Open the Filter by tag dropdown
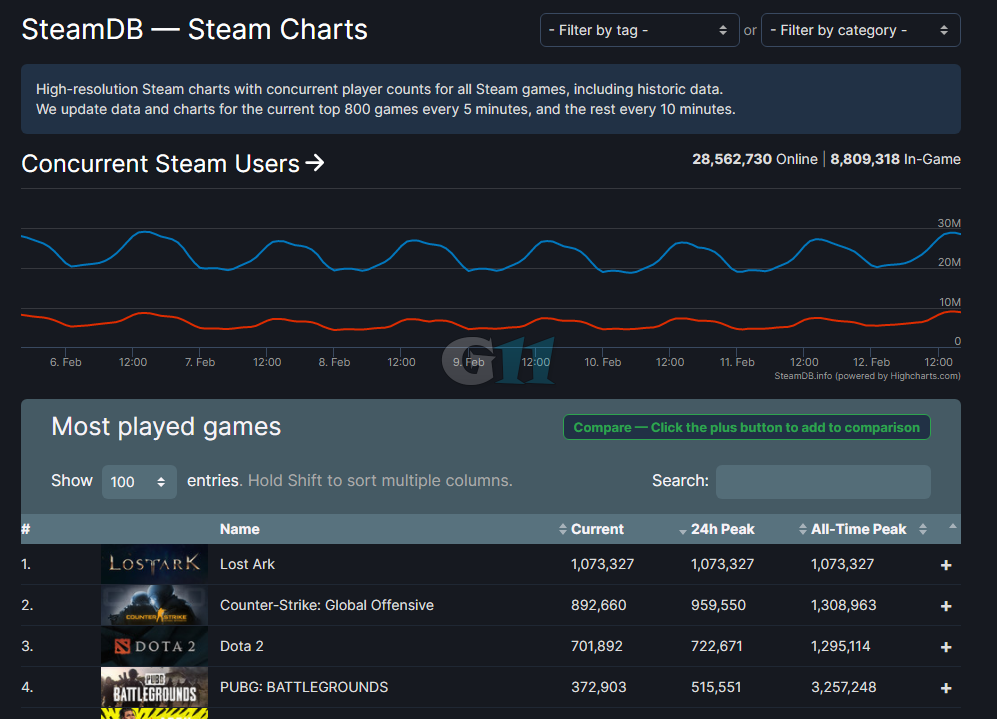Screen dimensions: 997x719 point(639,30)
